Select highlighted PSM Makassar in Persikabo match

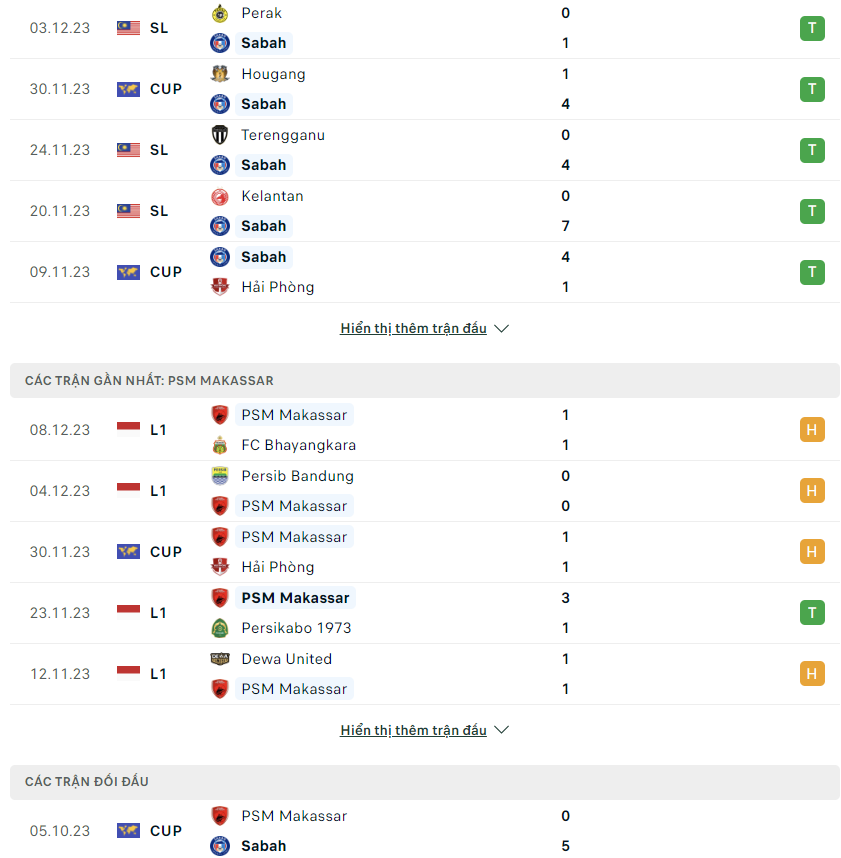point(295,598)
